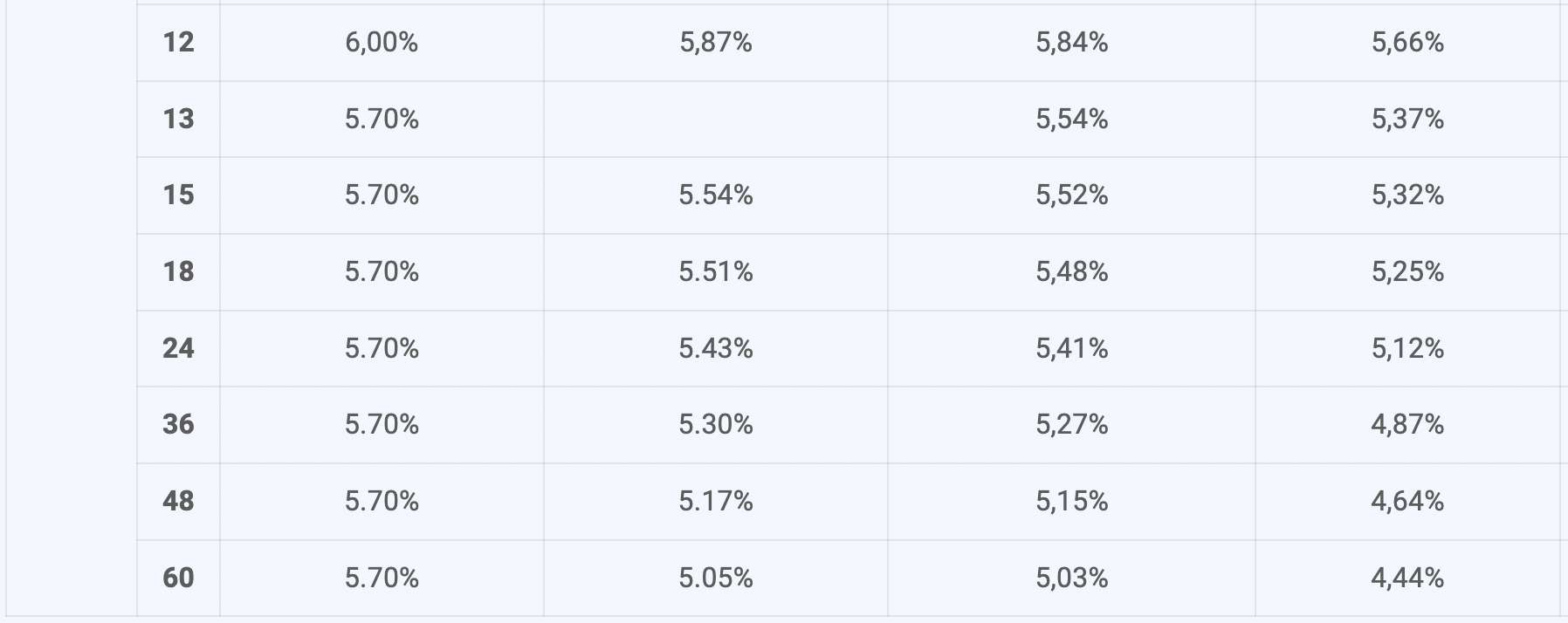This screenshot has width=1568, height=623.
Task: Select the 5,37% value in row 13
Action: click(1407, 120)
